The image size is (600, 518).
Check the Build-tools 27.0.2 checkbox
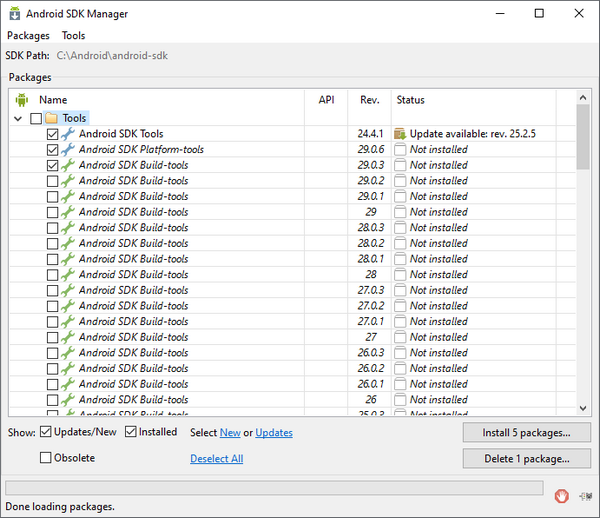tap(52, 306)
